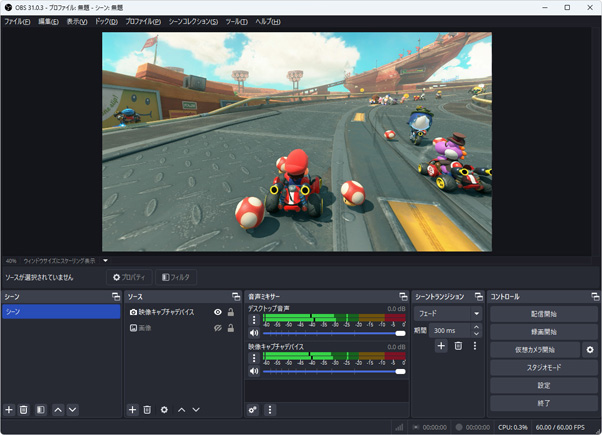The height and width of the screenshot is (435, 602).
Task: Undock the シーン panel via its float icon
Action: 116,296
